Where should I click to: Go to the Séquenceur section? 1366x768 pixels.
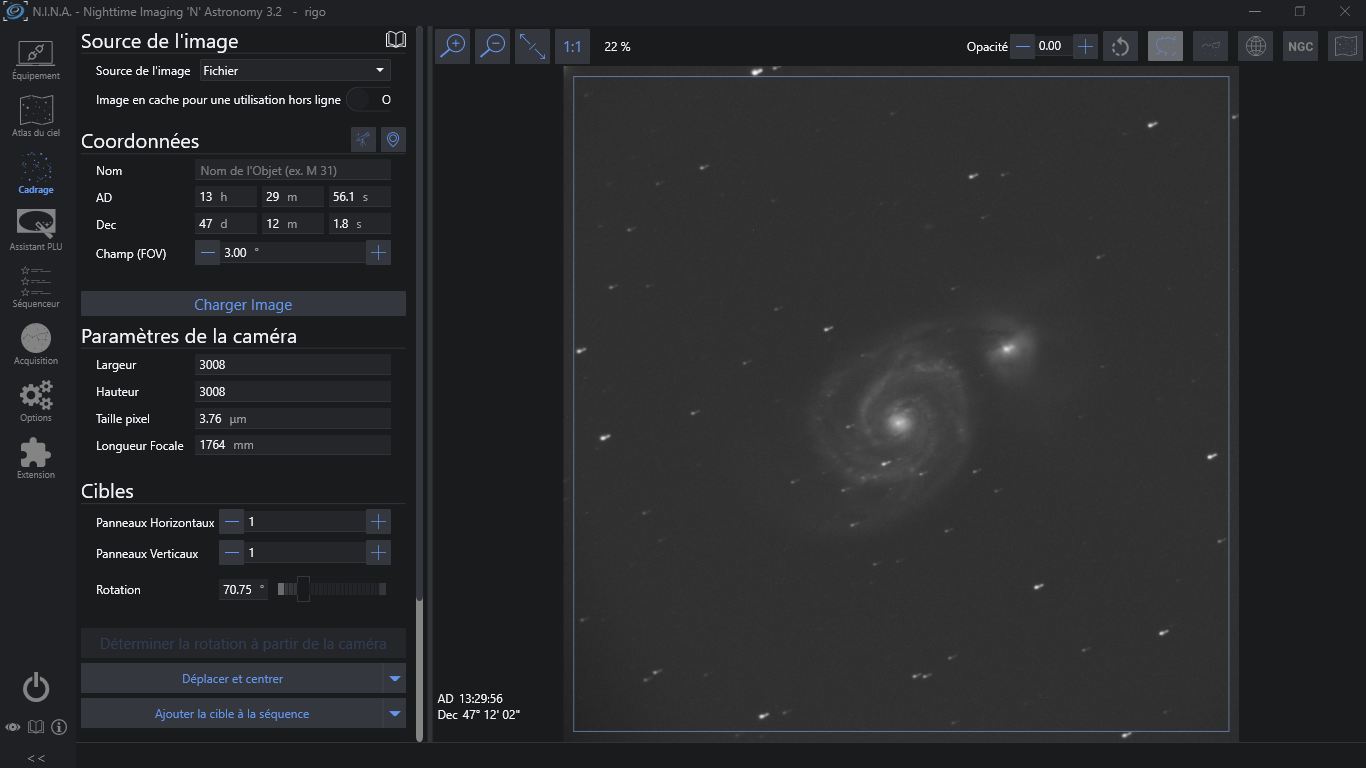(36, 288)
